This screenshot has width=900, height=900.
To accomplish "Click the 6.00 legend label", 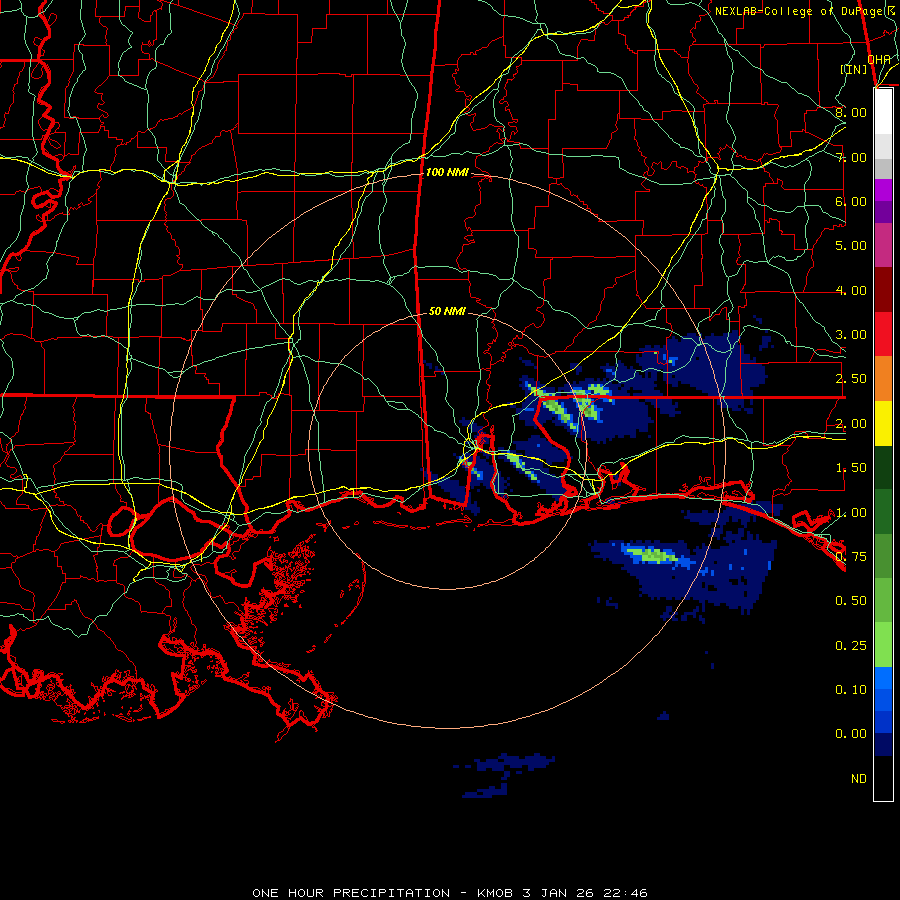I will pyautogui.click(x=851, y=201).
